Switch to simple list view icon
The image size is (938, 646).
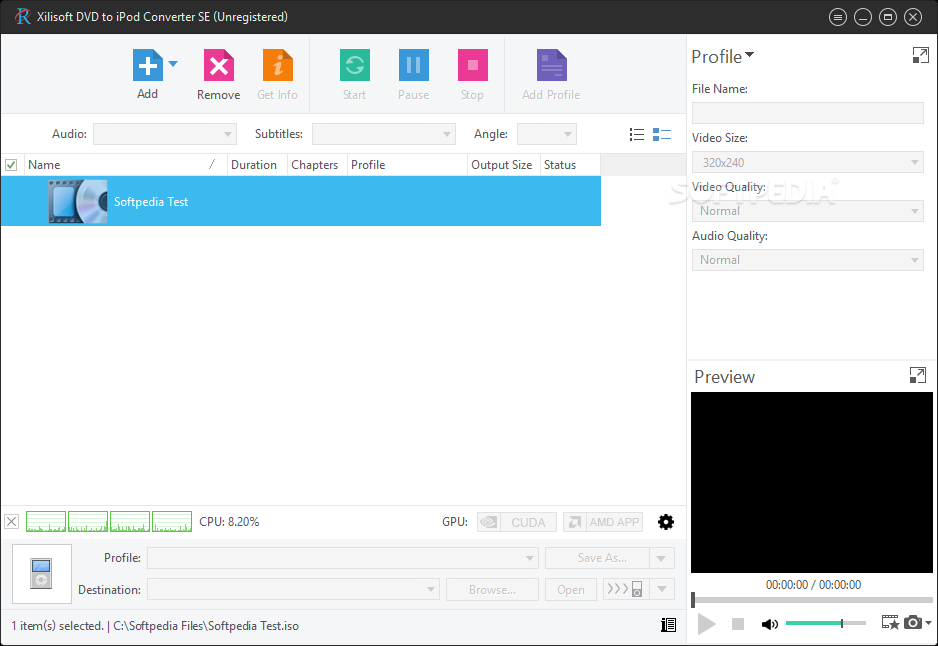pyautogui.click(x=636, y=134)
